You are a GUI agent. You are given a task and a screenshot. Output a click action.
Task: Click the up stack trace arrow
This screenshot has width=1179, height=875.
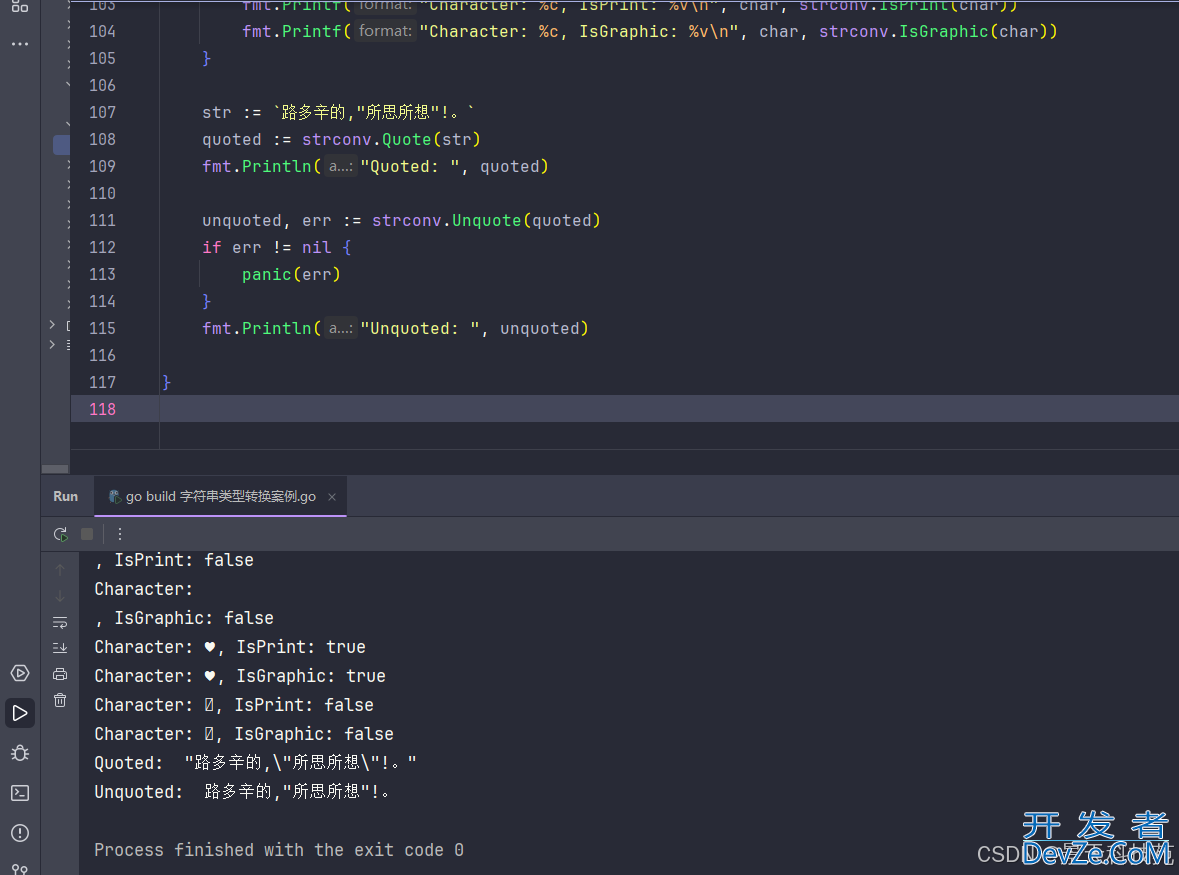(60, 570)
